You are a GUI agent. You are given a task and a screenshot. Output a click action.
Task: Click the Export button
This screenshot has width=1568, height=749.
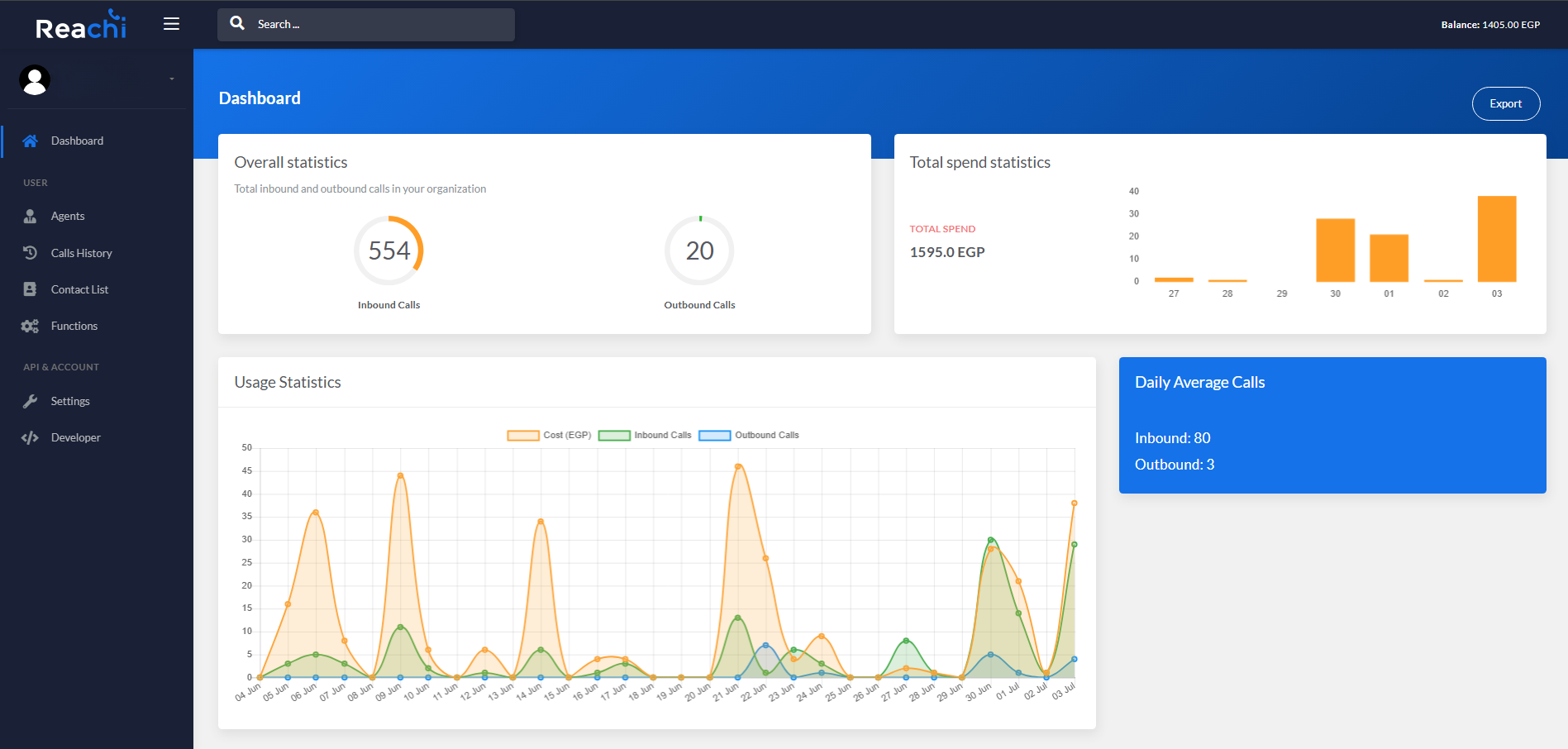pos(1505,103)
